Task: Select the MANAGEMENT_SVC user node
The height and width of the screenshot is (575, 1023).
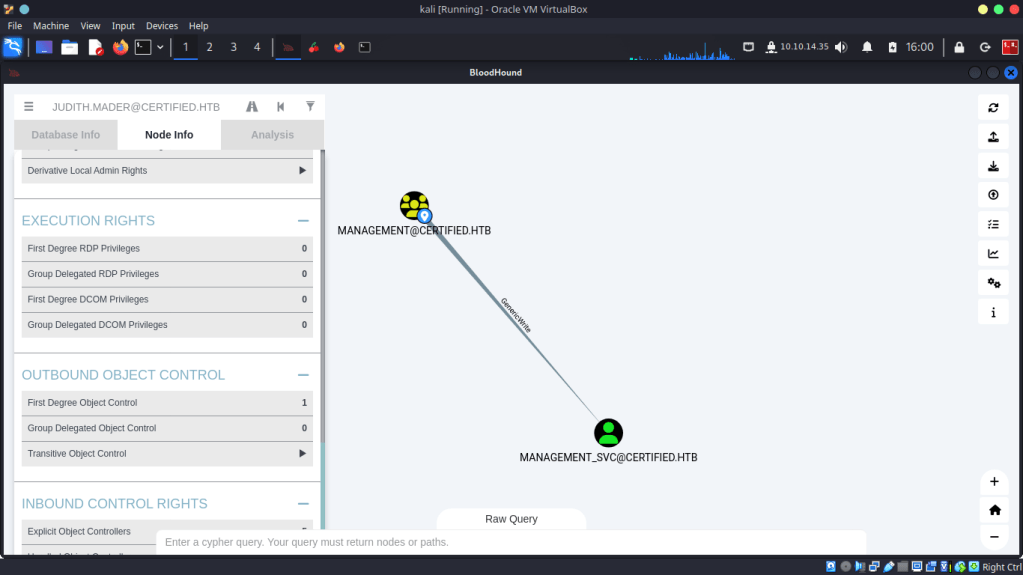Action: point(608,433)
